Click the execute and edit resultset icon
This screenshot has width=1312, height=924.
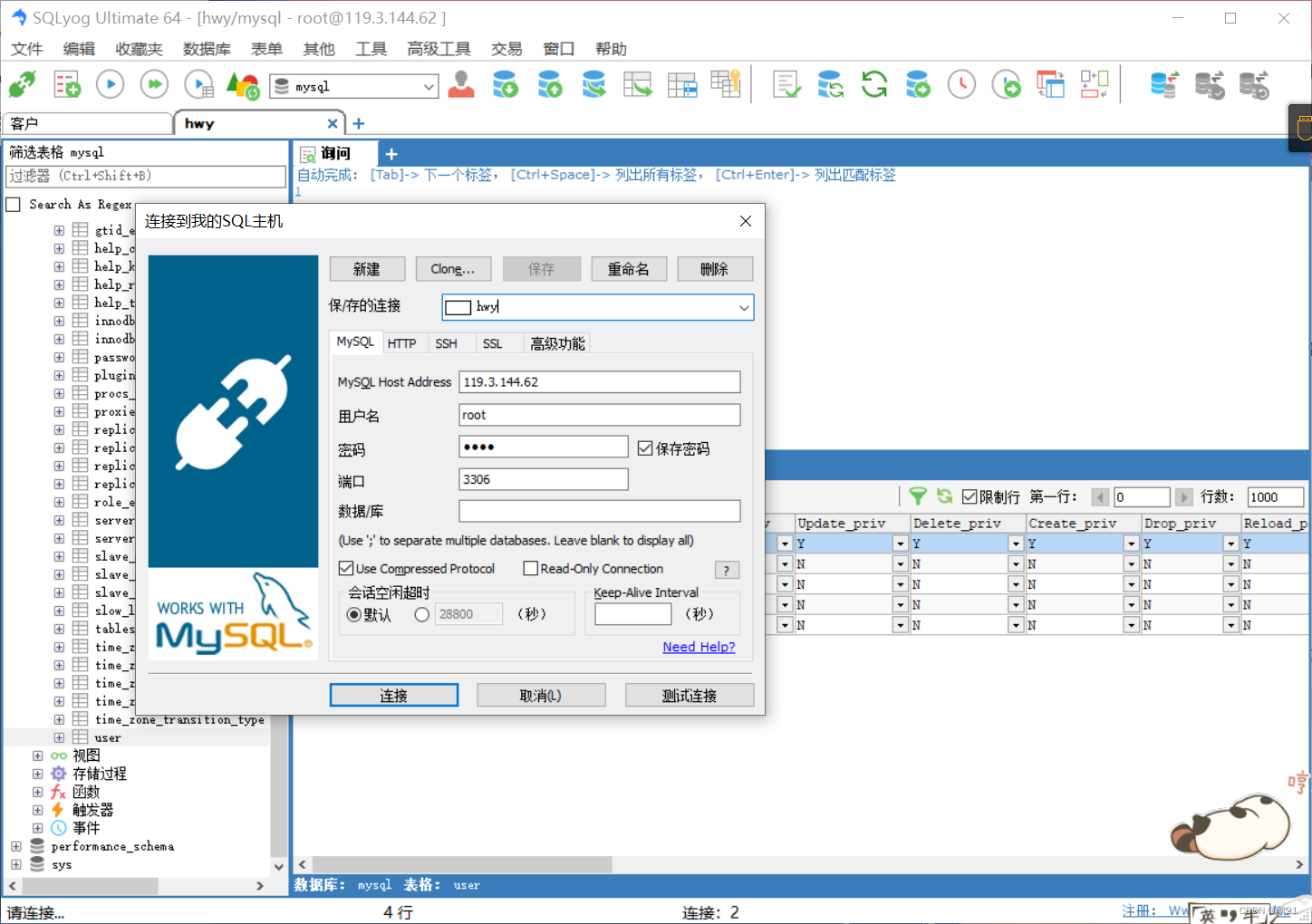[x=198, y=85]
